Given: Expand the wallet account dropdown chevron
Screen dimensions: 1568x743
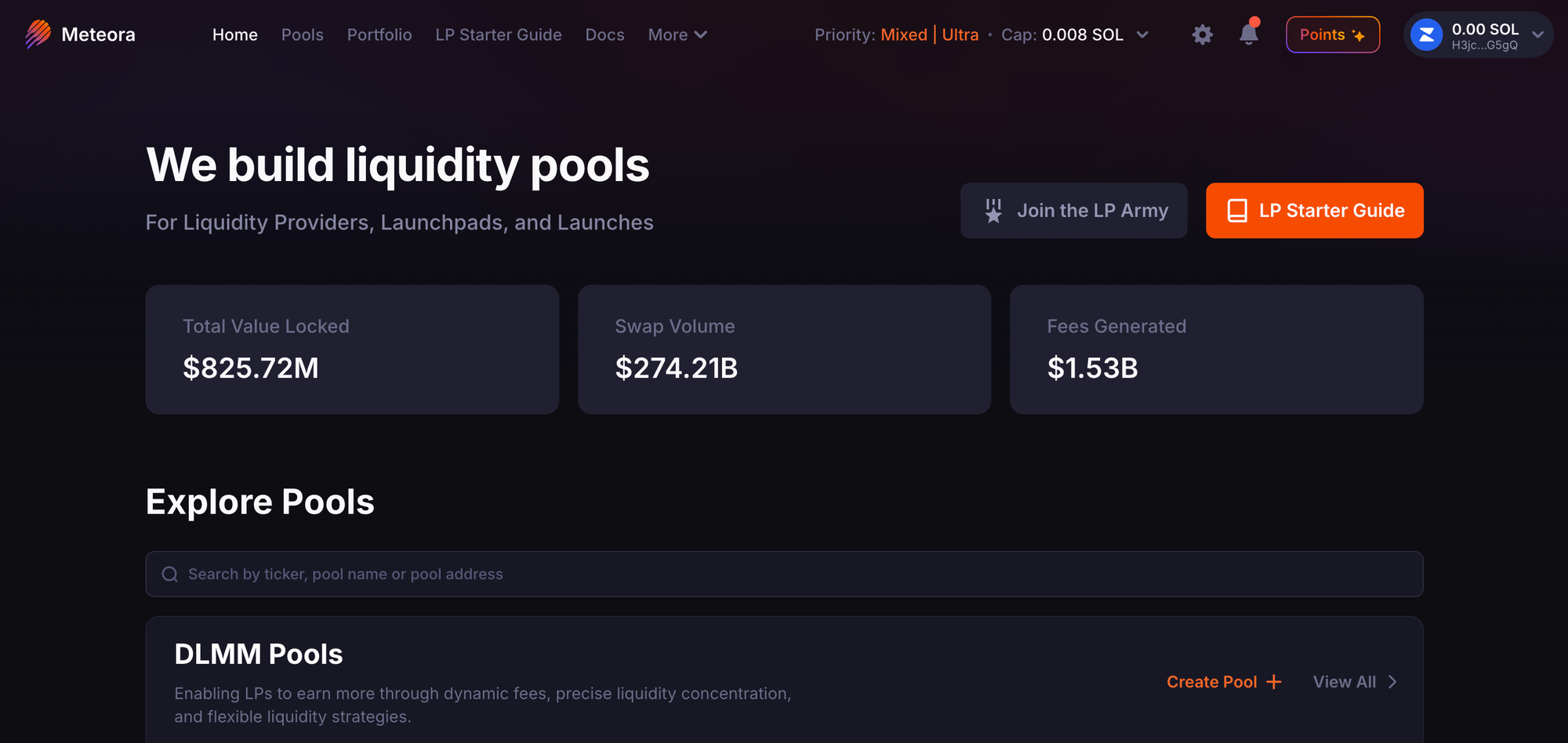Looking at the screenshot, I should tap(1537, 34).
